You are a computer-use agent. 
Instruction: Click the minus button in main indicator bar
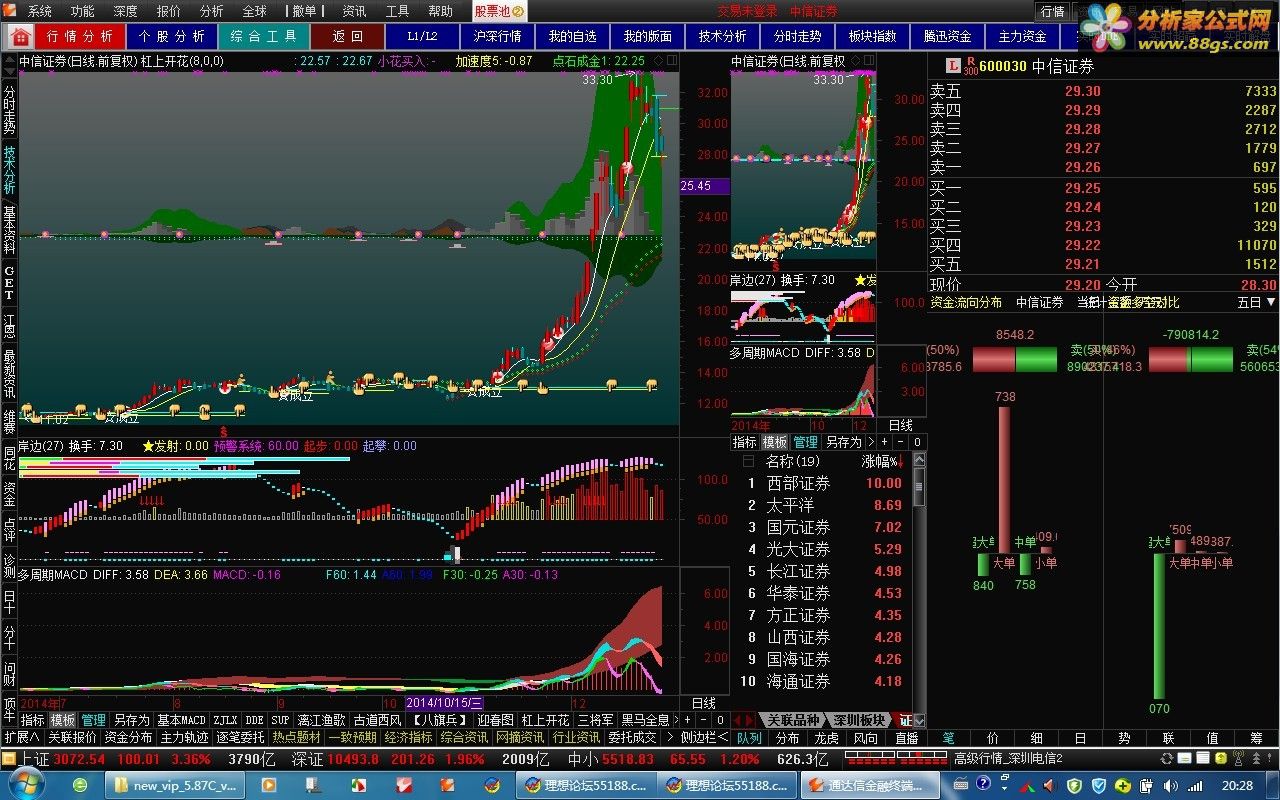[x=704, y=720]
